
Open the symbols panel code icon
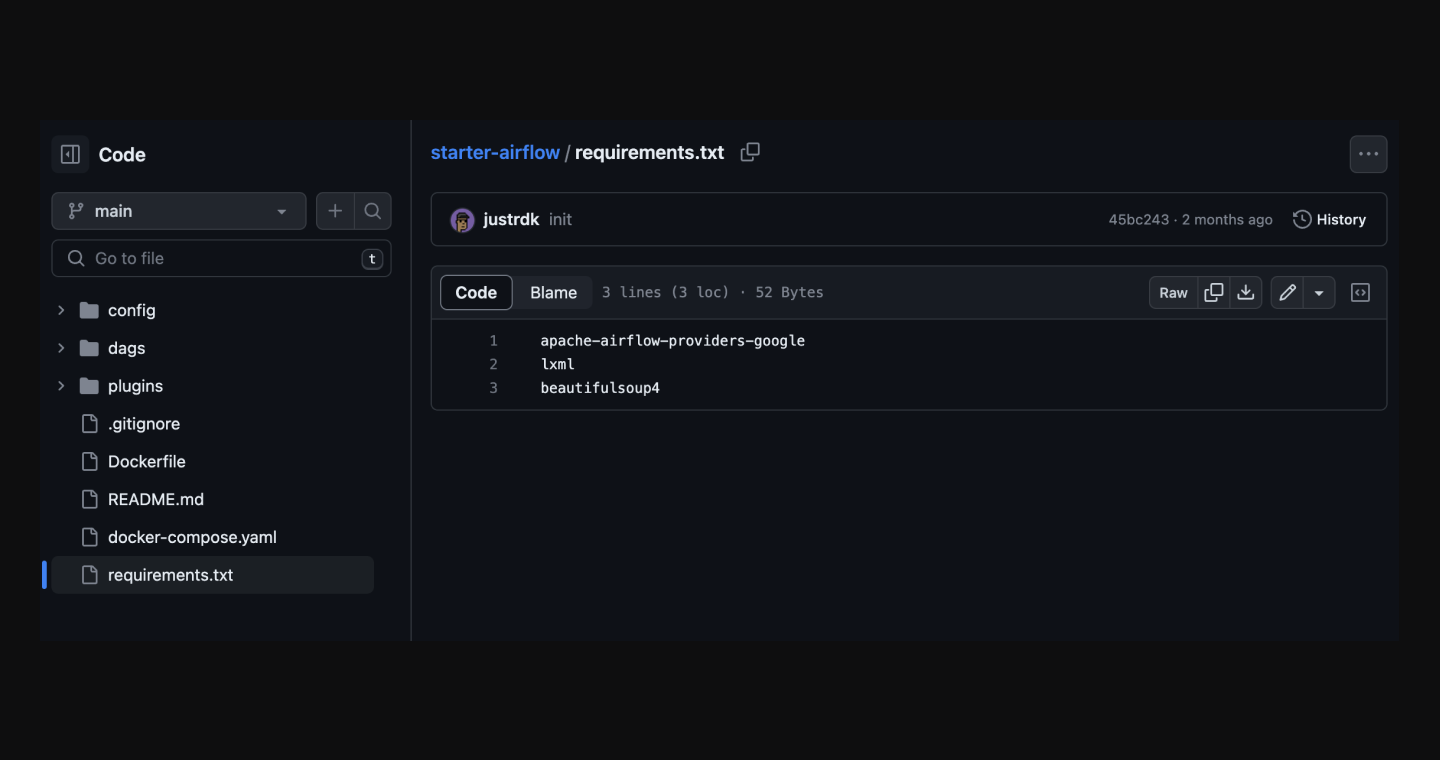click(x=1360, y=292)
